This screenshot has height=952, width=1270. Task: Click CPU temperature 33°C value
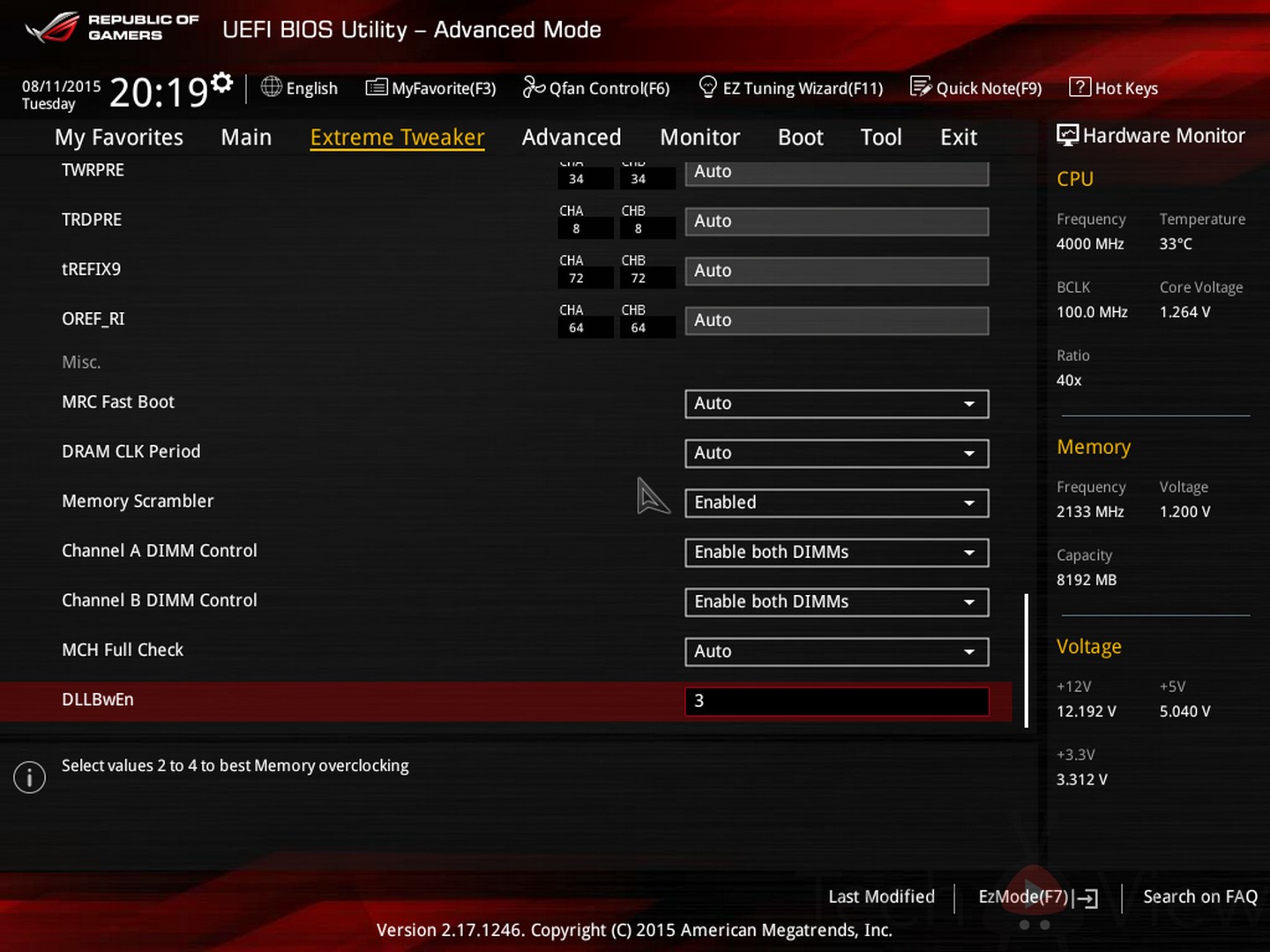click(x=1176, y=244)
